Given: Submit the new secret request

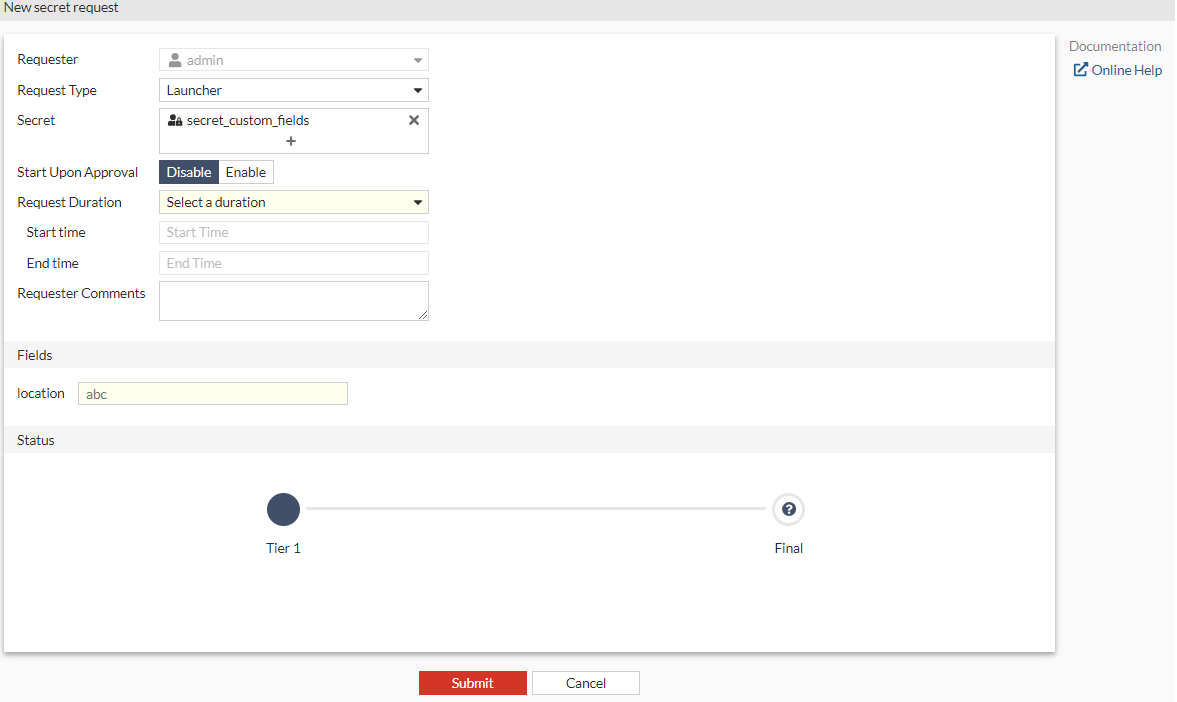Looking at the screenshot, I should [472, 682].
